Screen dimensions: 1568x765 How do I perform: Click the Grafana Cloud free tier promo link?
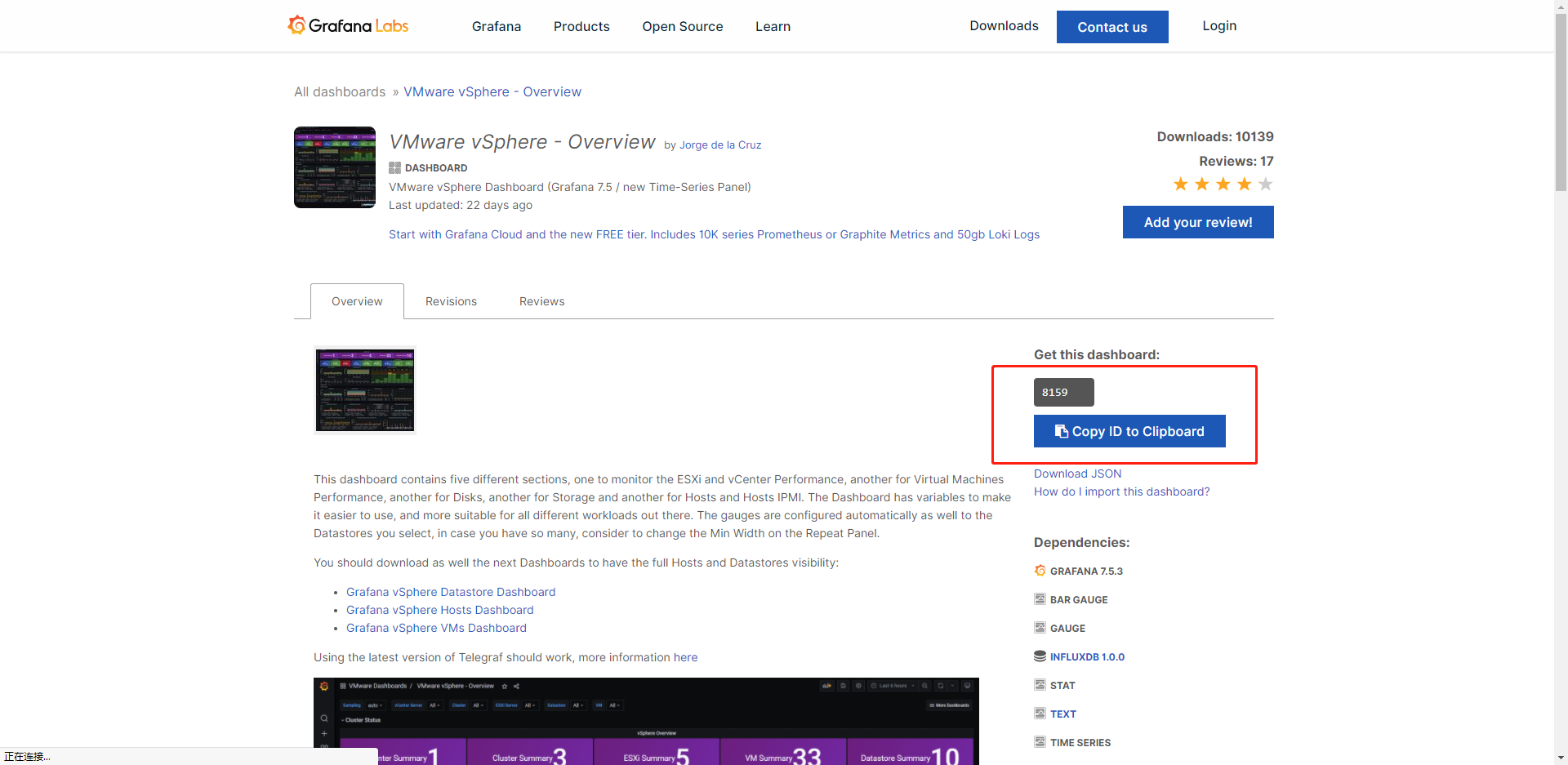point(714,234)
